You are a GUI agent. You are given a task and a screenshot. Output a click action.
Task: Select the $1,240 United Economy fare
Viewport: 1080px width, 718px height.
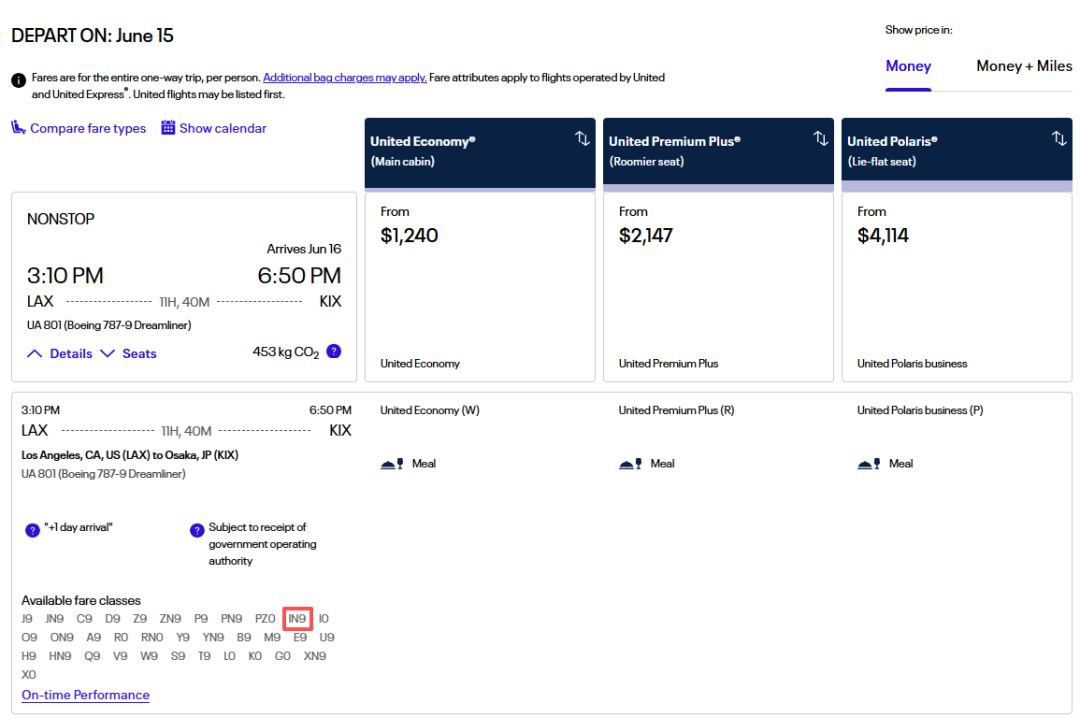pos(480,287)
